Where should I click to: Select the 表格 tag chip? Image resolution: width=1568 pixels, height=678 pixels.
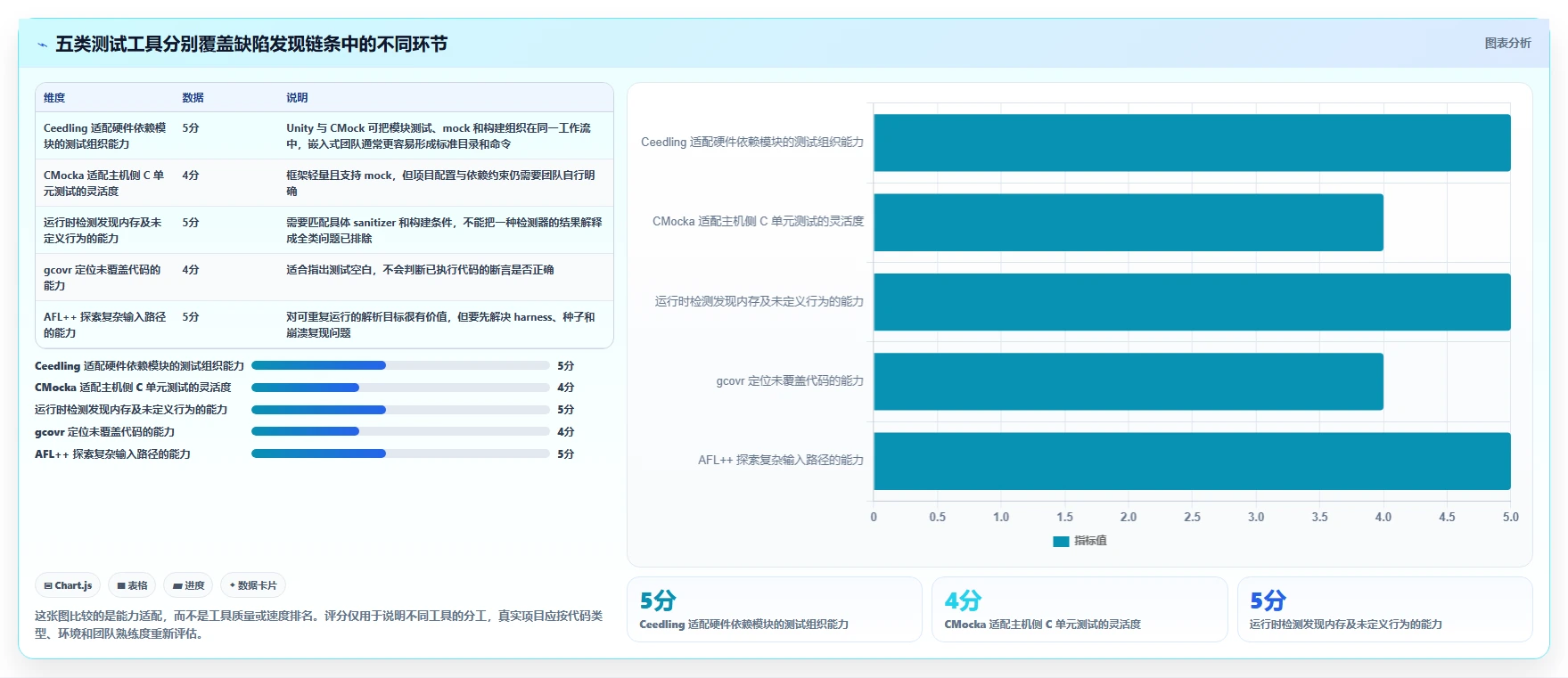[x=132, y=585]
